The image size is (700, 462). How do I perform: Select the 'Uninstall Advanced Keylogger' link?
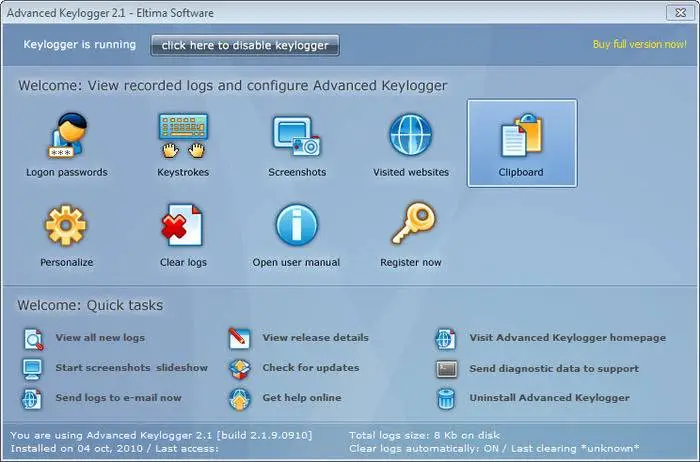coord(550,398)
